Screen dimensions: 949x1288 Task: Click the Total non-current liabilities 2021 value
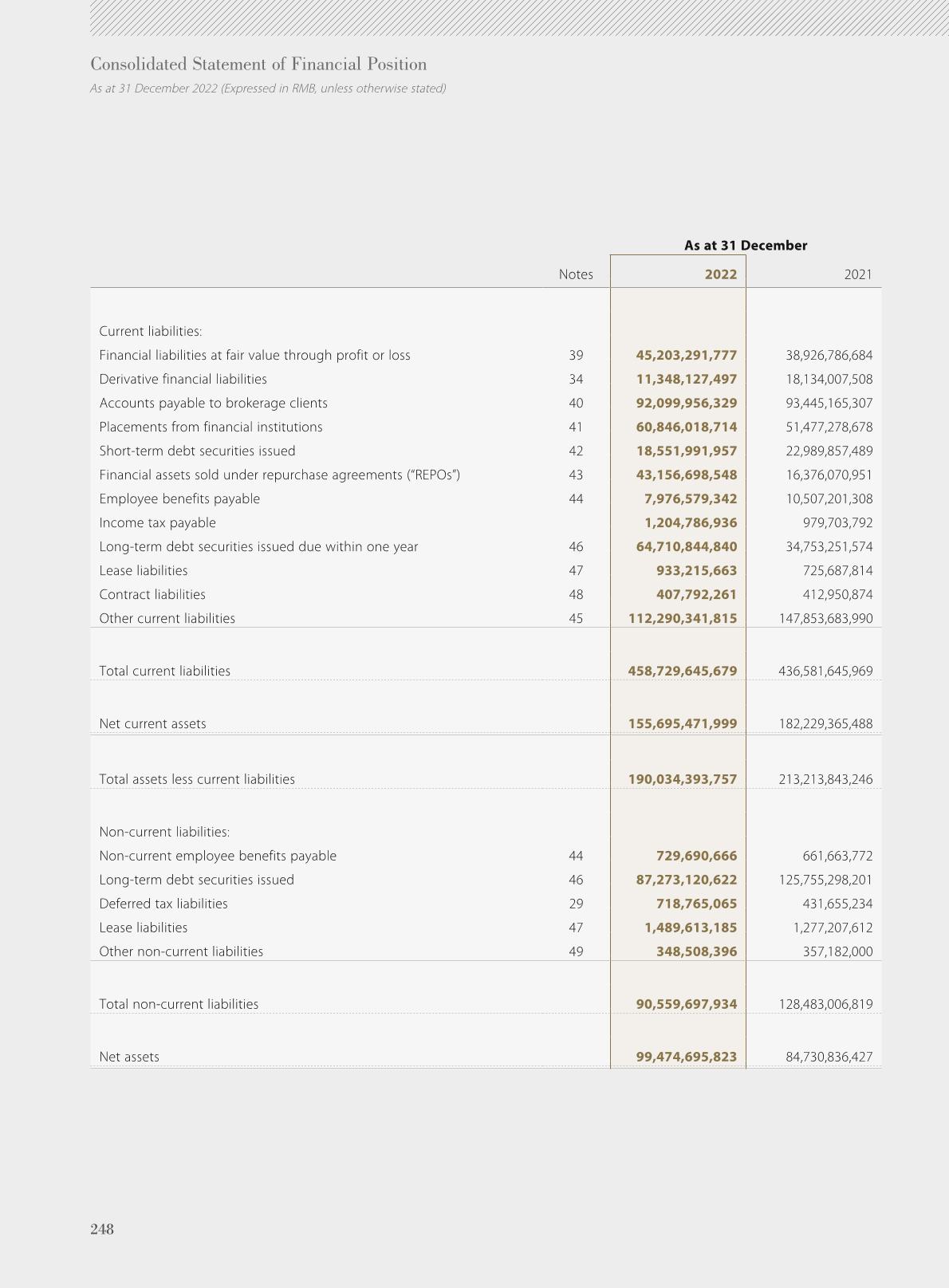[x=825, y=1005]
